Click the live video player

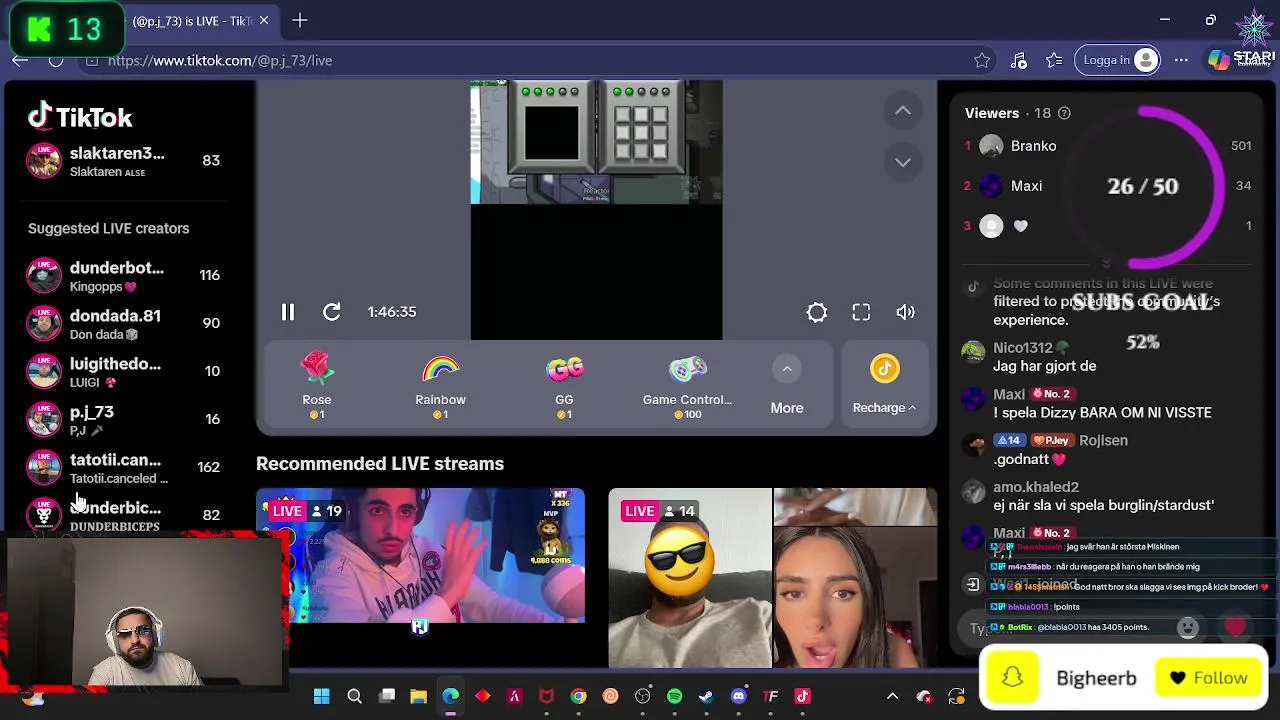596,210
